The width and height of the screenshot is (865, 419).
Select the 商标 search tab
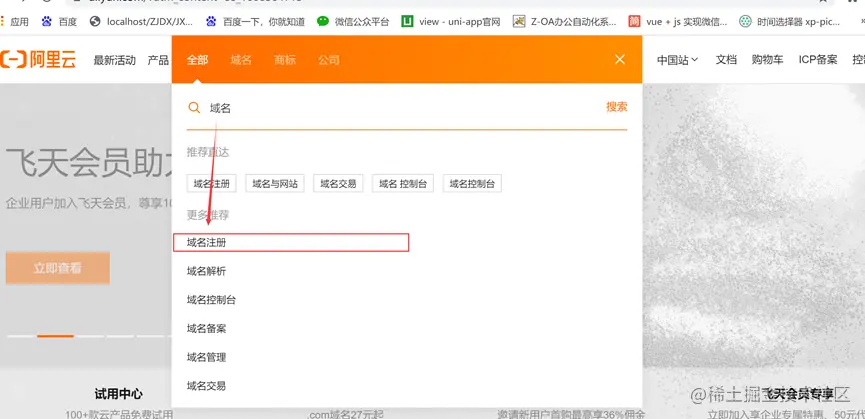pyautogui.click(x=285, y=60)
